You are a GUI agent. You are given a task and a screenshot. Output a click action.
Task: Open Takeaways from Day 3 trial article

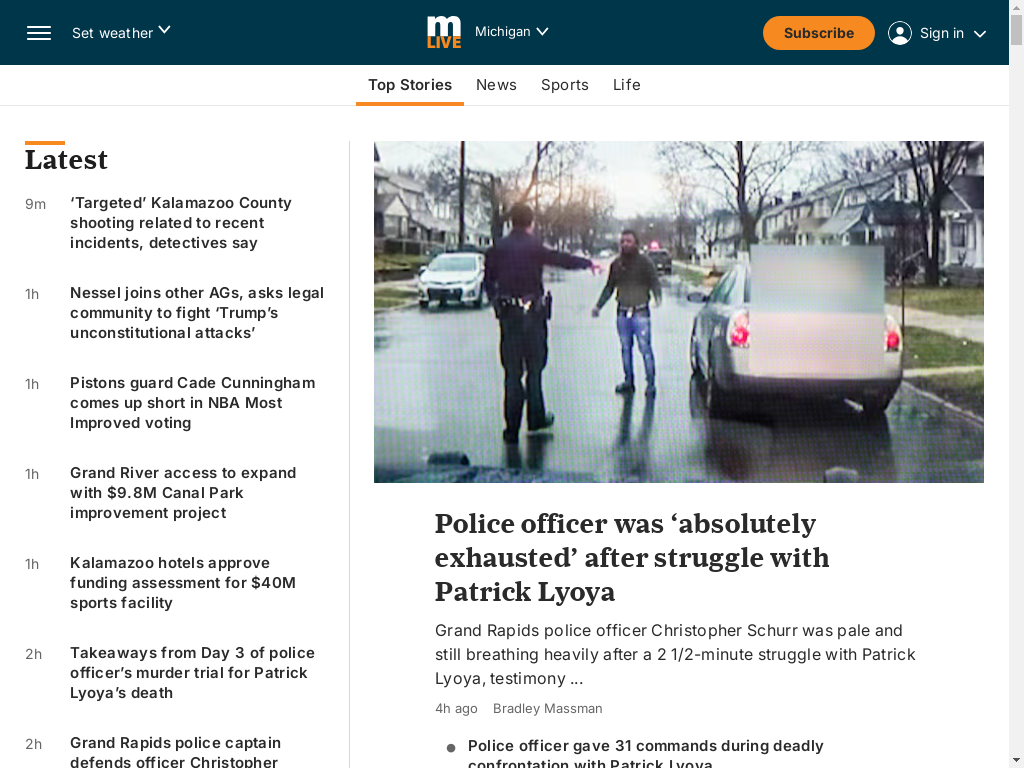pyautogui.click(x=192, y=673)
